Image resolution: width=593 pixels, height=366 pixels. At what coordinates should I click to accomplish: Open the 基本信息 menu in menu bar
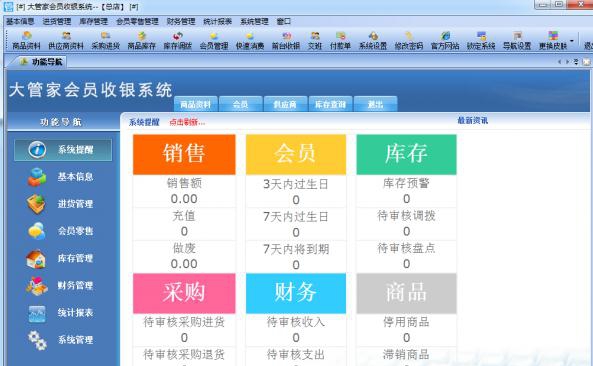pos(20,22)
